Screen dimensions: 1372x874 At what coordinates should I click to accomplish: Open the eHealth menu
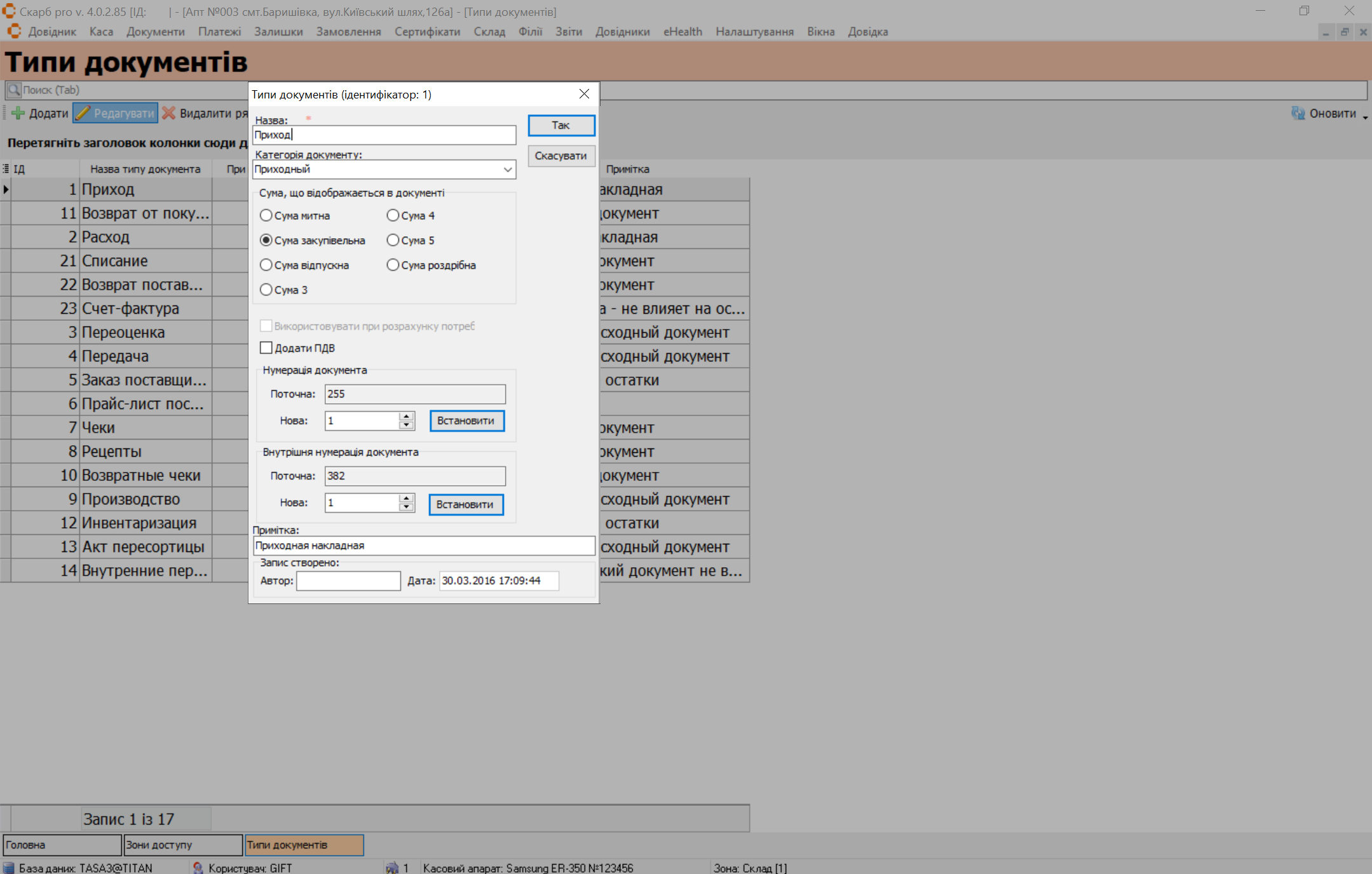pyautogui.click(x=683, y=32)
